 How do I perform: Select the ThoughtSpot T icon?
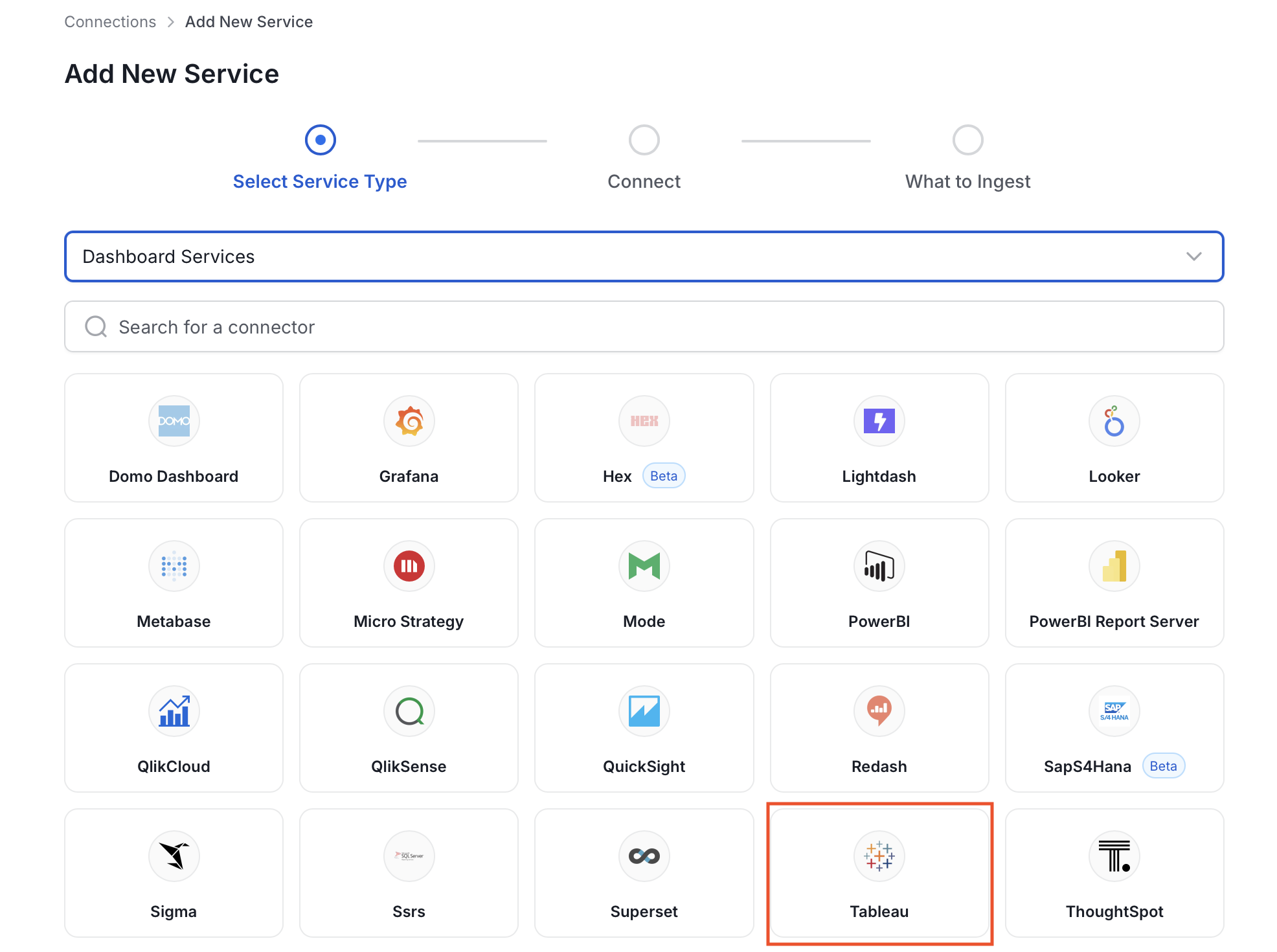point(1114,856)
